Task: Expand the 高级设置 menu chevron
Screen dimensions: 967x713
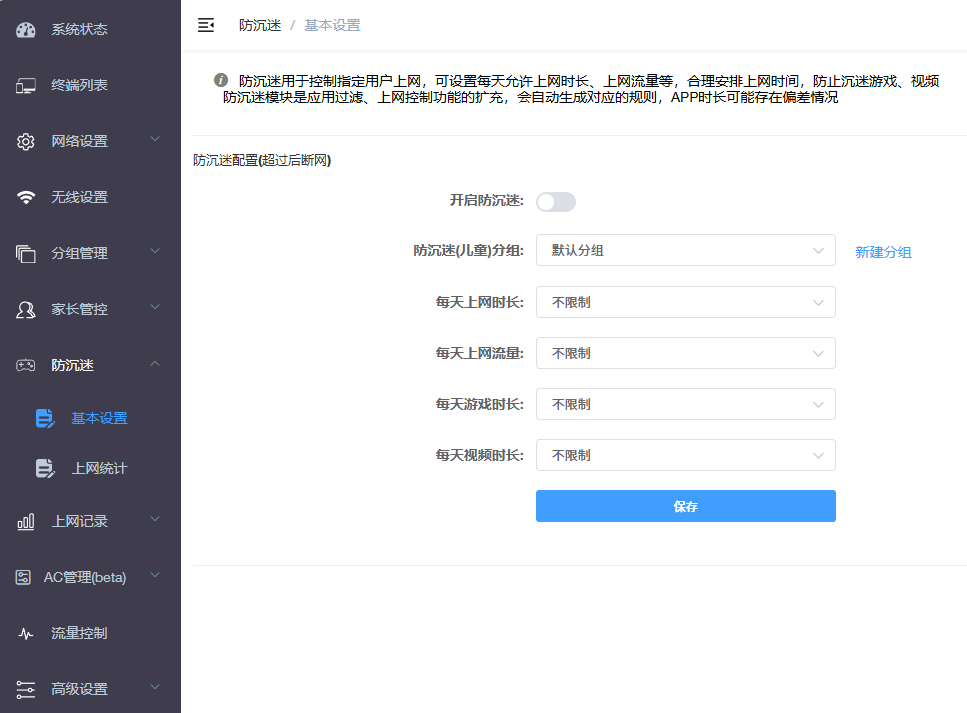Action: (x=155, y=688)
